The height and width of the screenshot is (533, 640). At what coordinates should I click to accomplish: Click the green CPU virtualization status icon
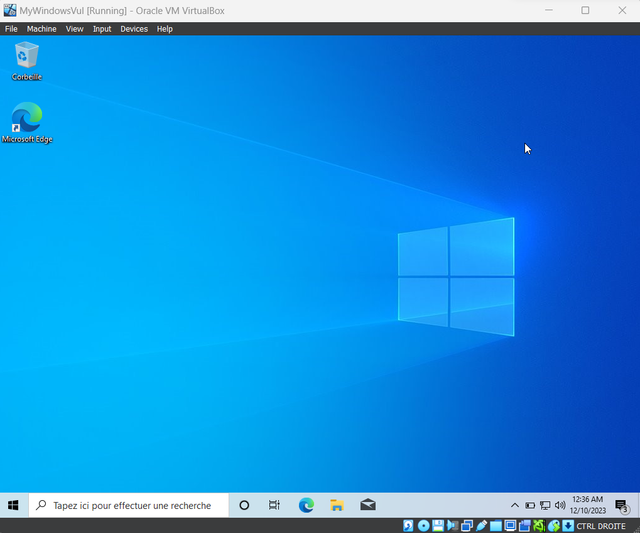pos(539,526)
